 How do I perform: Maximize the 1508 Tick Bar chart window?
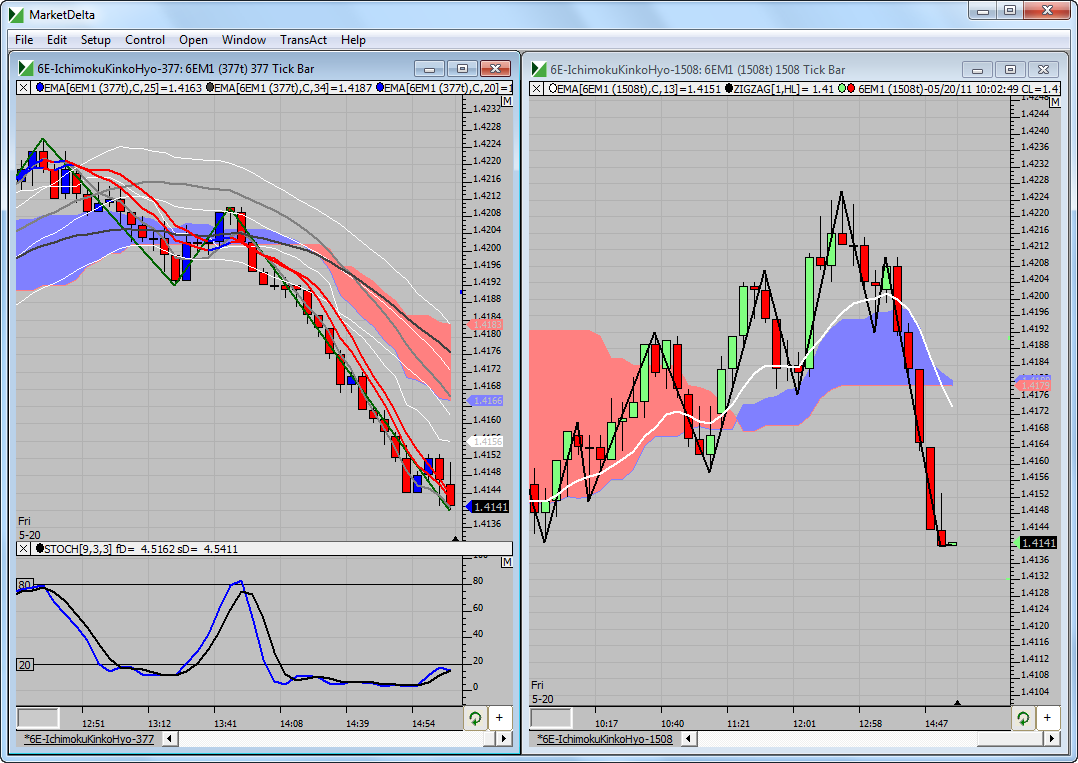pos(1010,69)
